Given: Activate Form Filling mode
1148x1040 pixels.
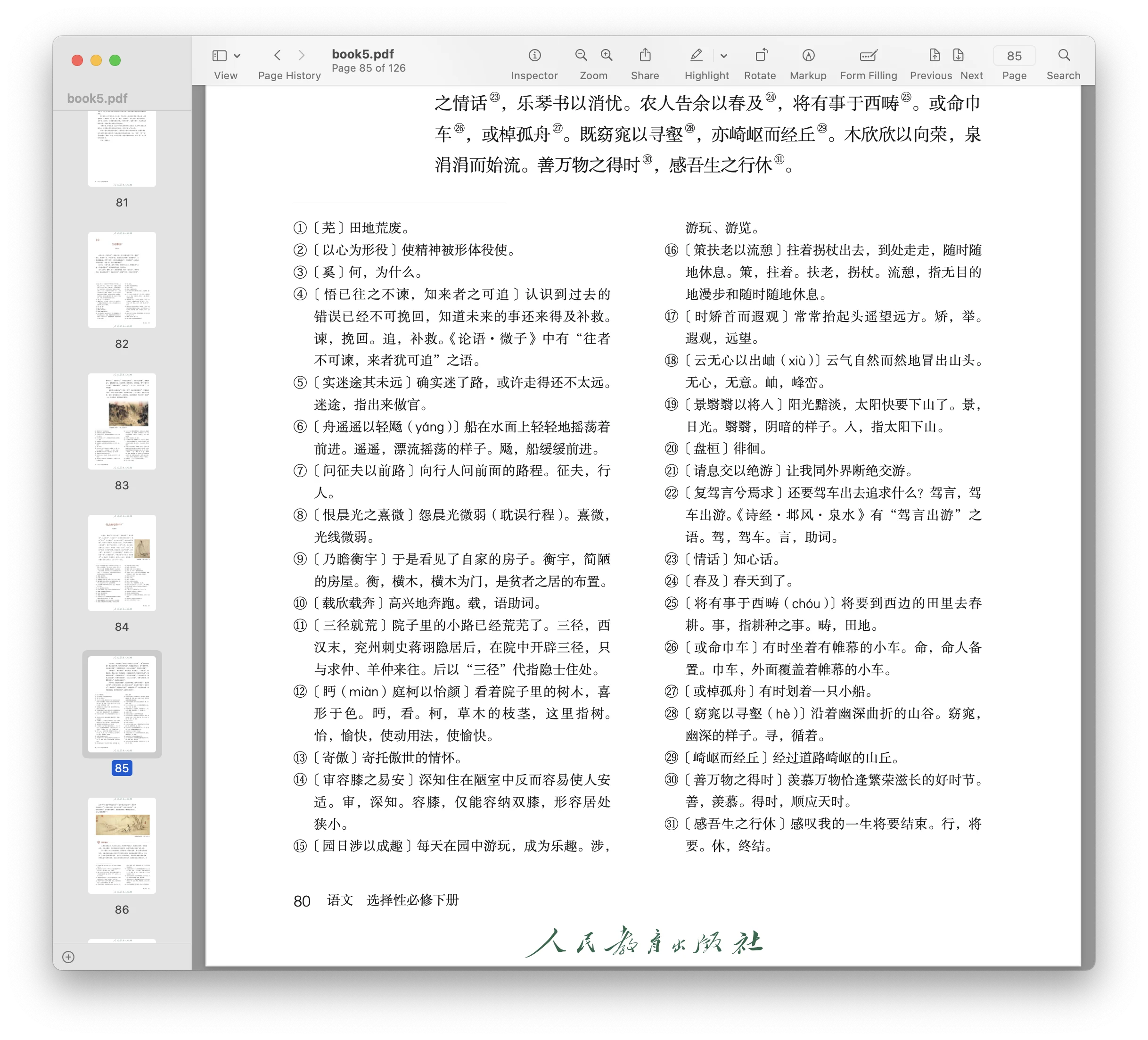Looking at the screenshot, I should (869, 55).
